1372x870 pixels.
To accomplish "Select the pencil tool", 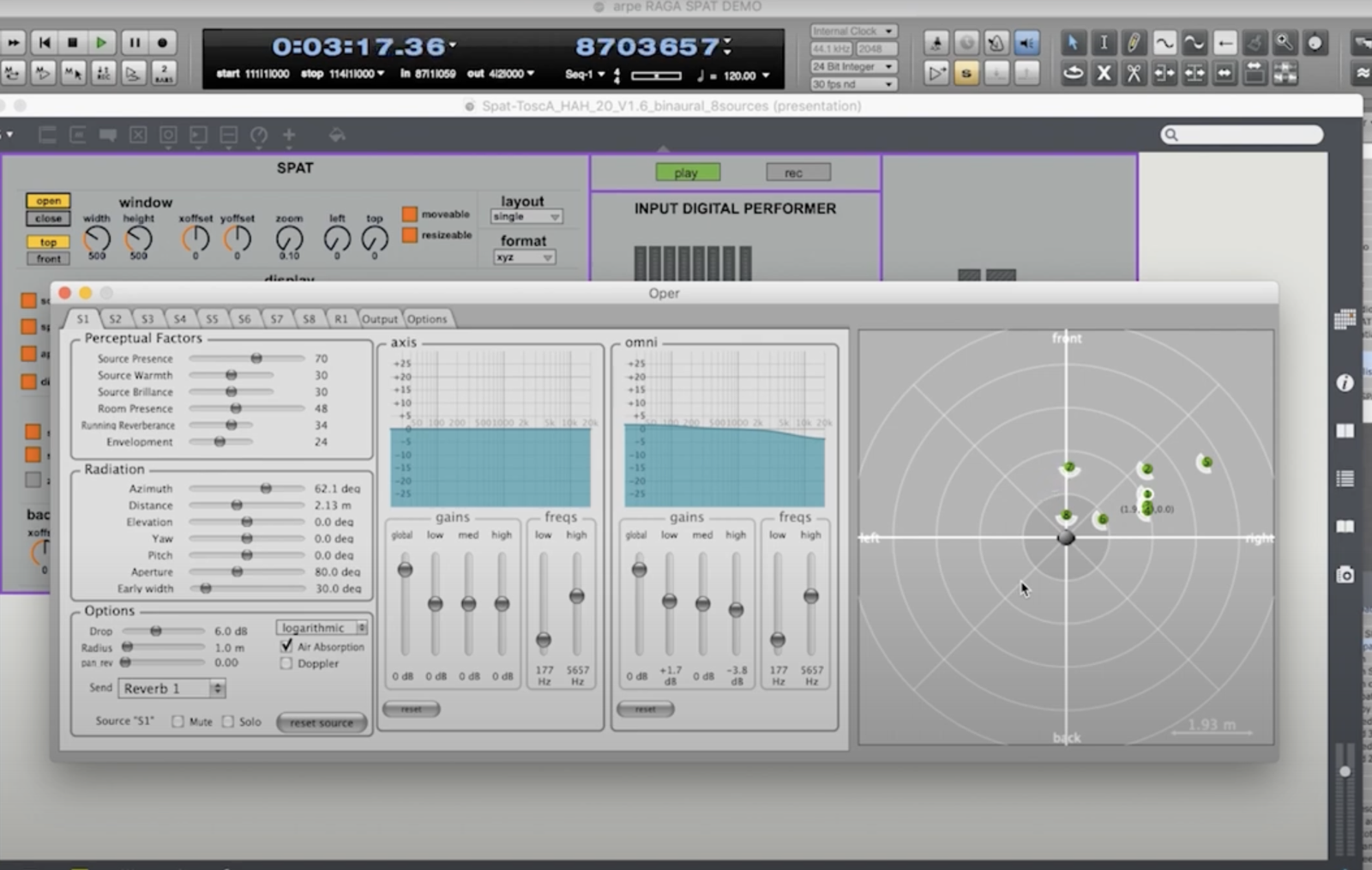I will click(x=1133, y=42).
